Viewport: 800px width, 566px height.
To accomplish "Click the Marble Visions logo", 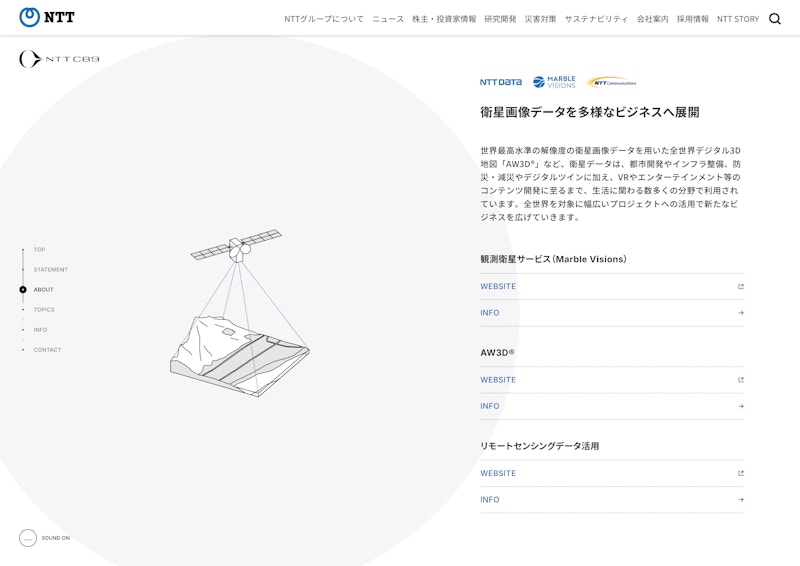I will click(554, 82).
